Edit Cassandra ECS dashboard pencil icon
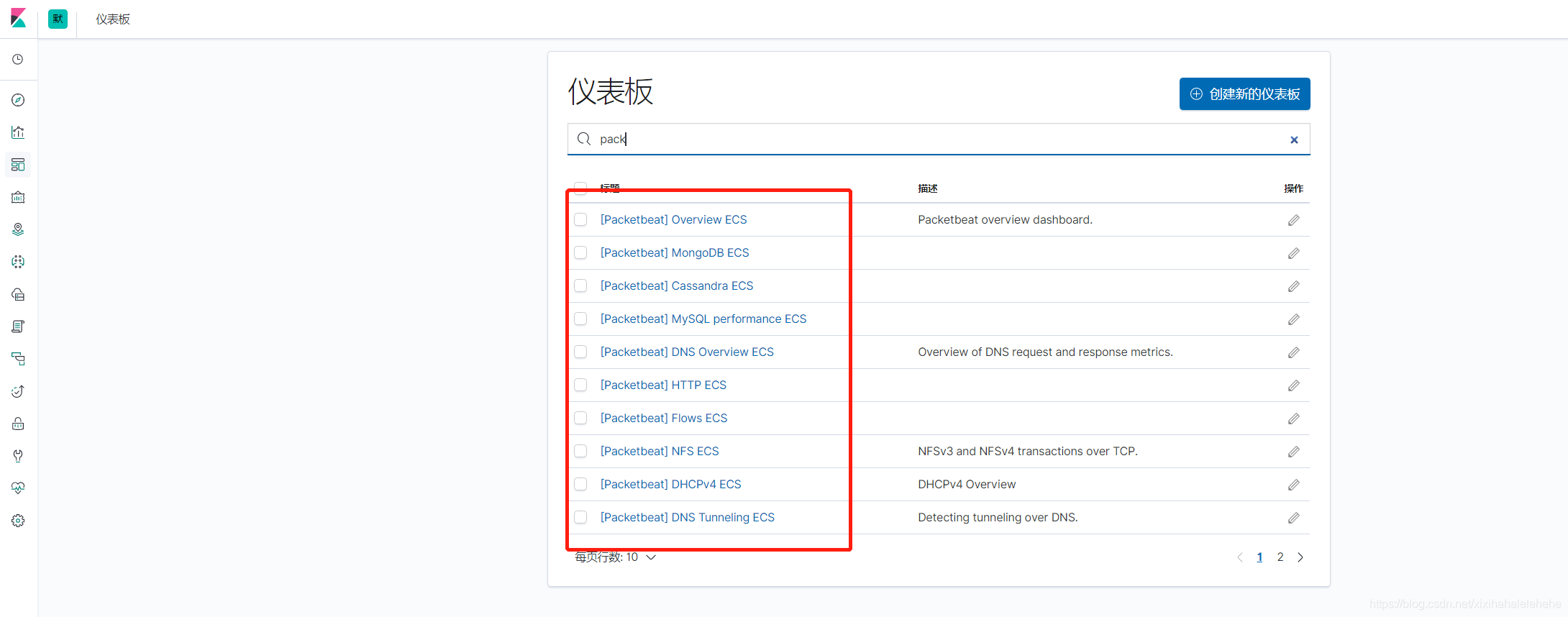Viewport: 1568px width, 617px height. (x=1293, y=286)
